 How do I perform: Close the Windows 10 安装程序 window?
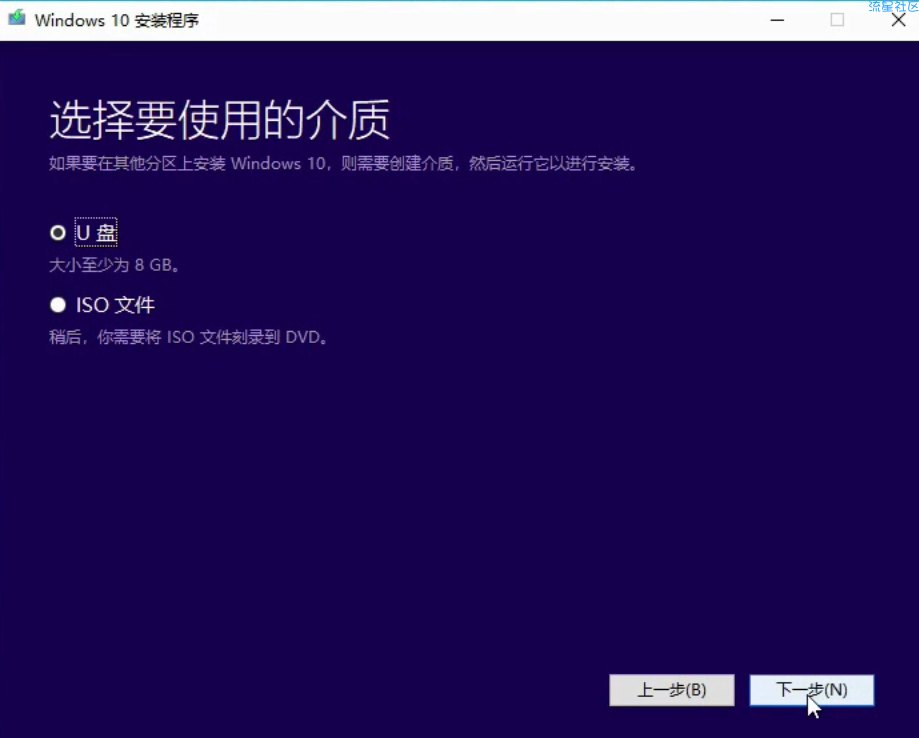point(898,20)
